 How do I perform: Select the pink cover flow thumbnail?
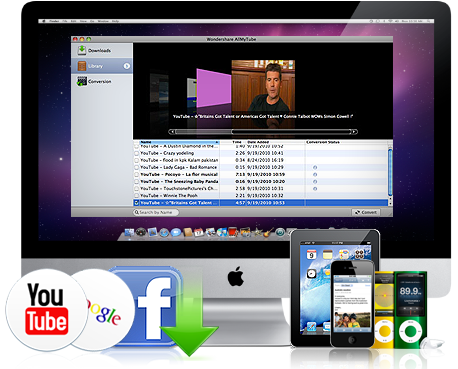point(214,87)
